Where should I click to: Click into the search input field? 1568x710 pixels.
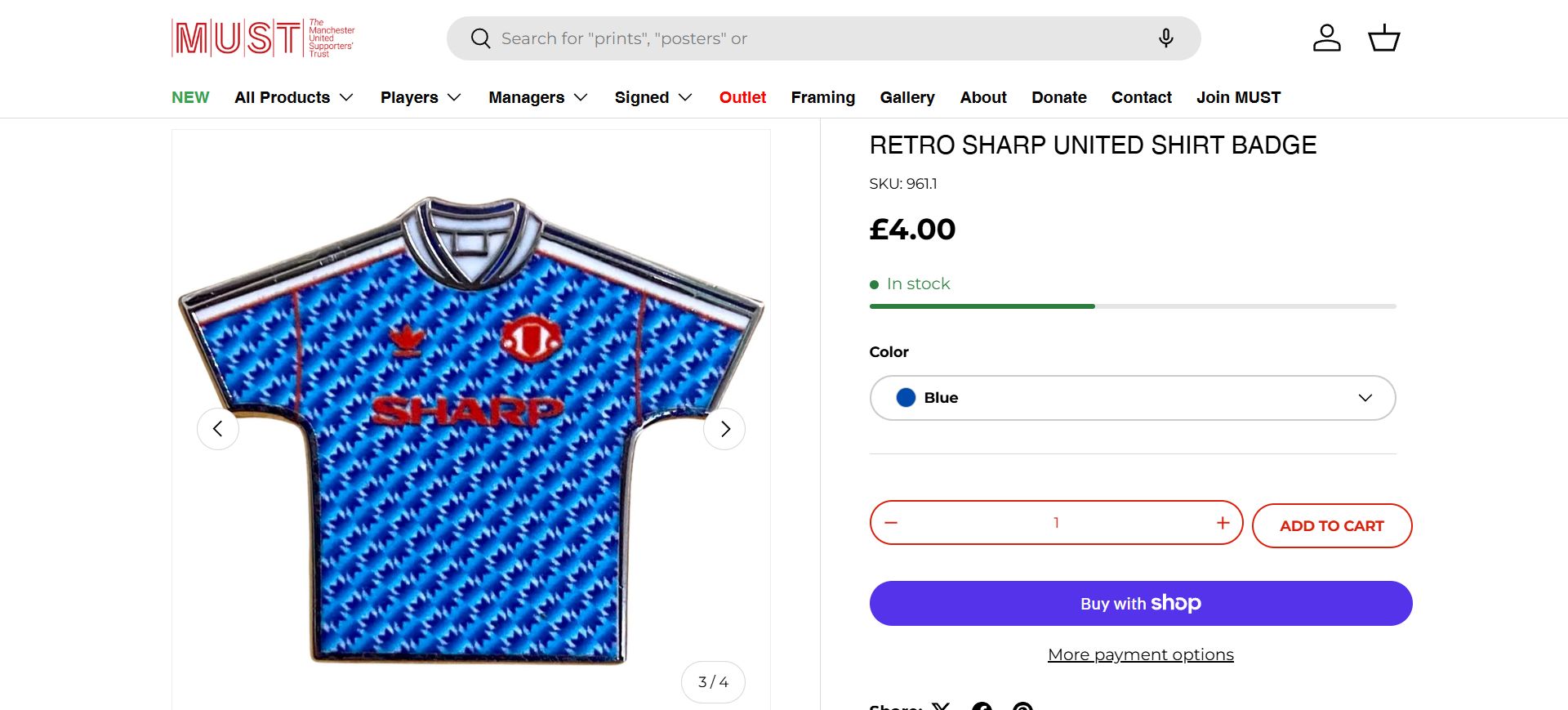(x=817, y=38)
